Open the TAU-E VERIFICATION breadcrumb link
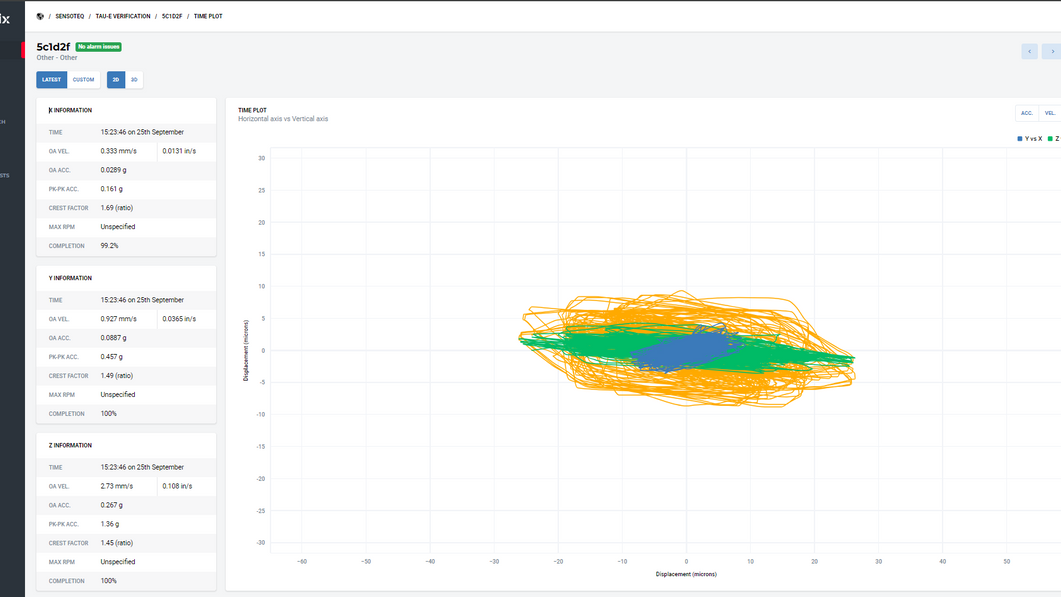 (123, 16)
